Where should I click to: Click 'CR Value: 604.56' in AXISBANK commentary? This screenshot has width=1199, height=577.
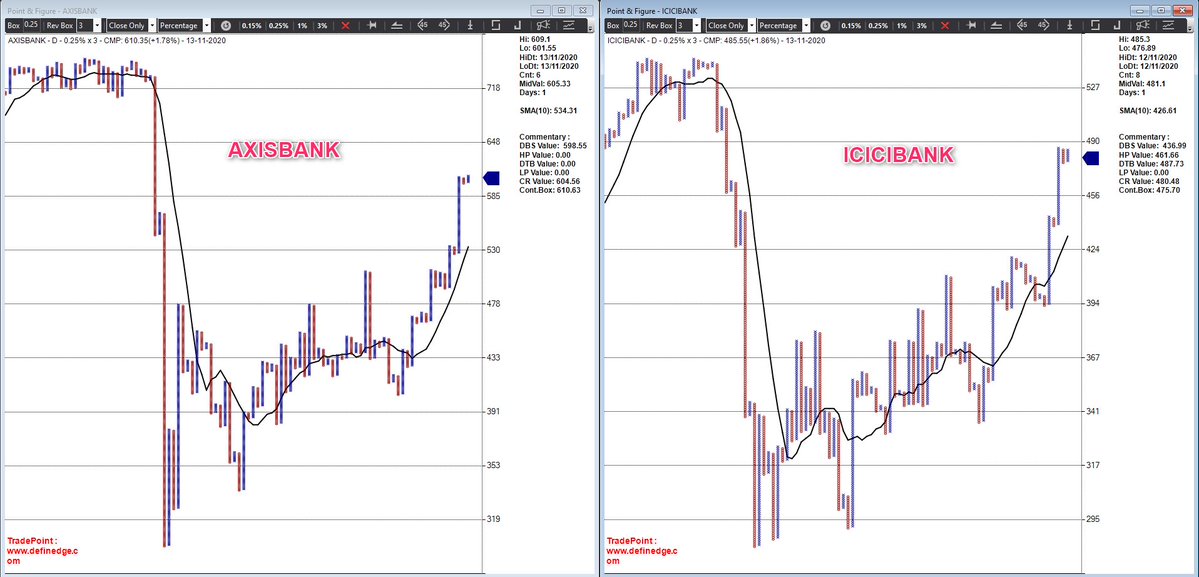(550, 181)
